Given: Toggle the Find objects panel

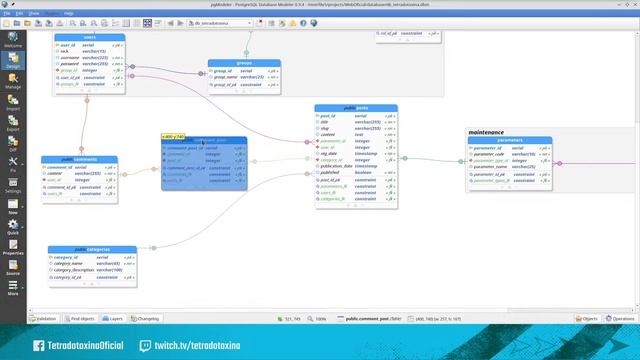Looking at the screenshot, I should [x=80, y=318].
